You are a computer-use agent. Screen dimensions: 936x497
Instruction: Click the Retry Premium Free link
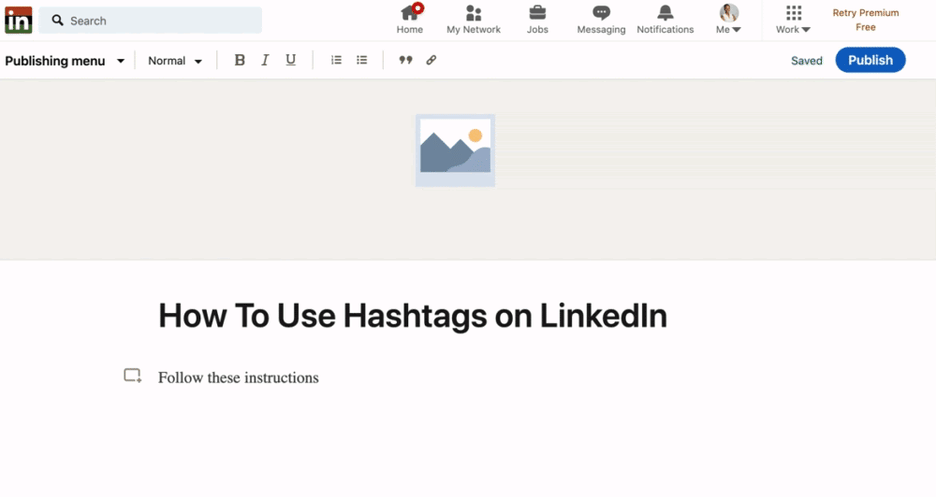pyautogui.click(x=865, y=20)
